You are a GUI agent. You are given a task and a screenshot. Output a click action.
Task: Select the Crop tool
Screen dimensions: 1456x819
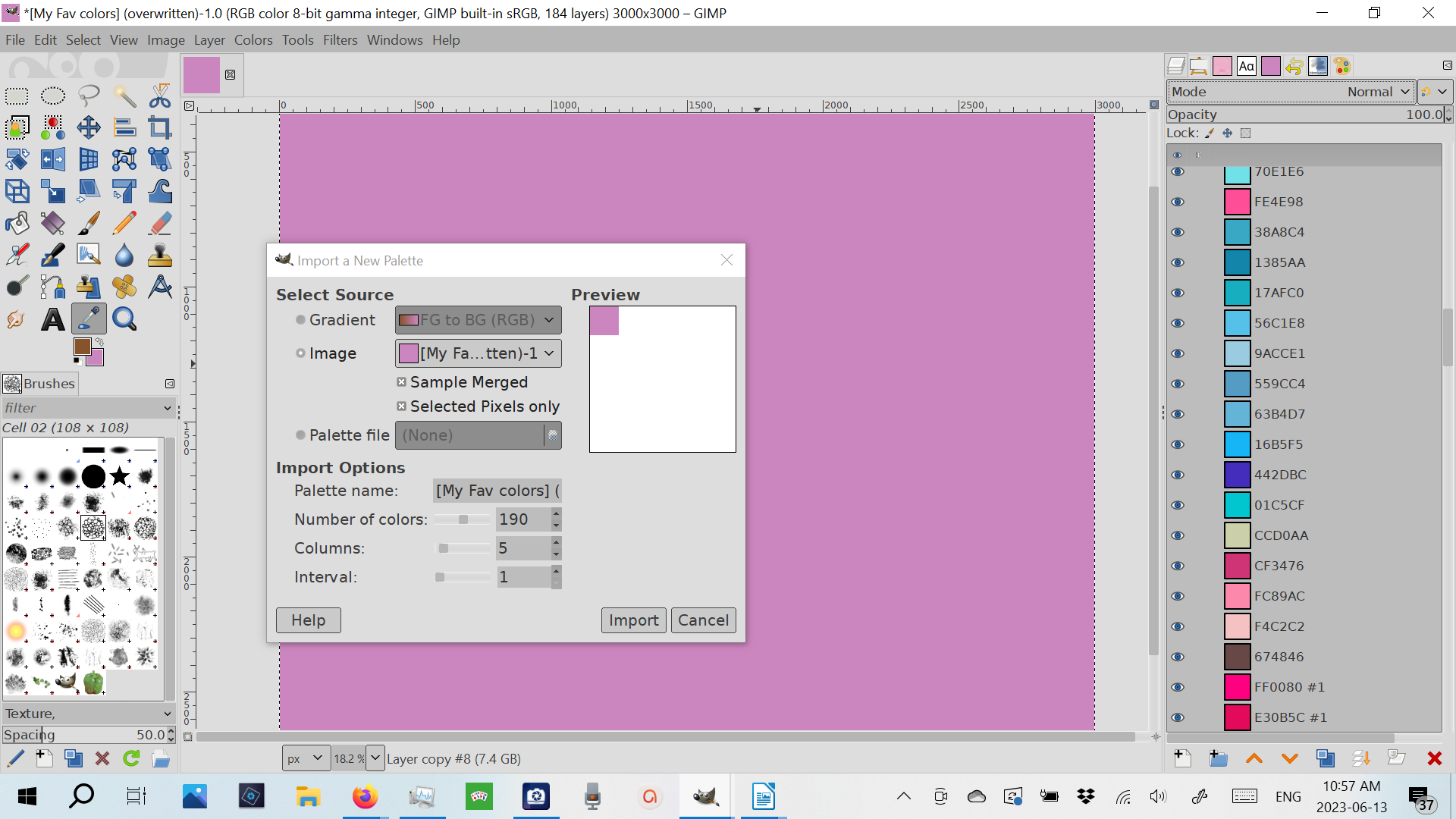coord(160,127)
